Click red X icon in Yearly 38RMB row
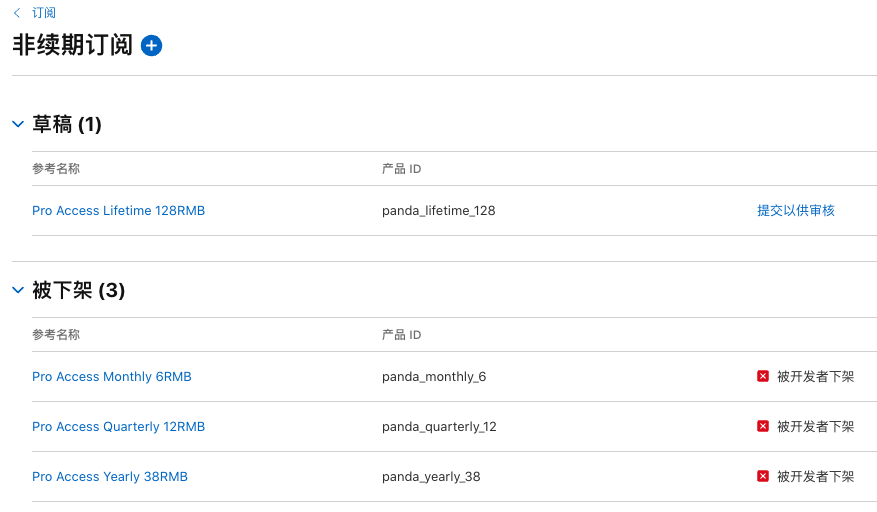Screen dimensions: 877x512 coord(763,476)
